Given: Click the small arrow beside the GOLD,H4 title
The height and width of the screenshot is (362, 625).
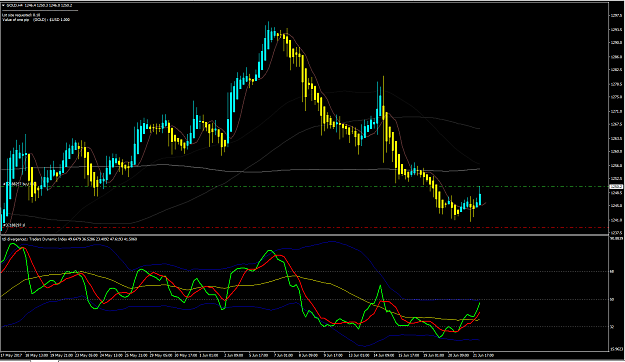Looking at the screenshot, I should tap(4, 6).
